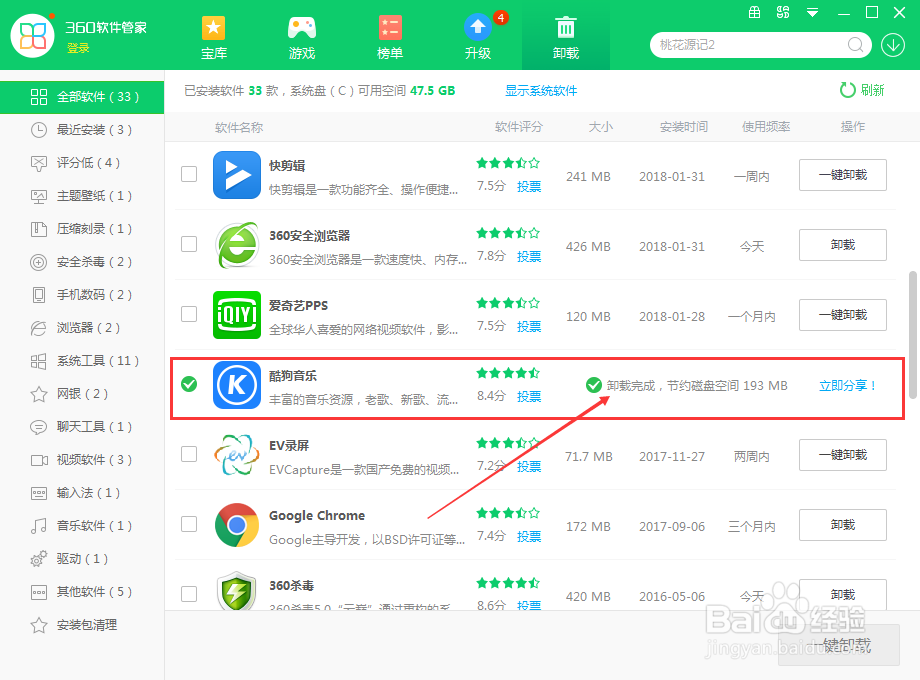The height and width of the screenshot is (680, 920).
Task: Select 其他软件 (5) category
Action: click(82, 591)
